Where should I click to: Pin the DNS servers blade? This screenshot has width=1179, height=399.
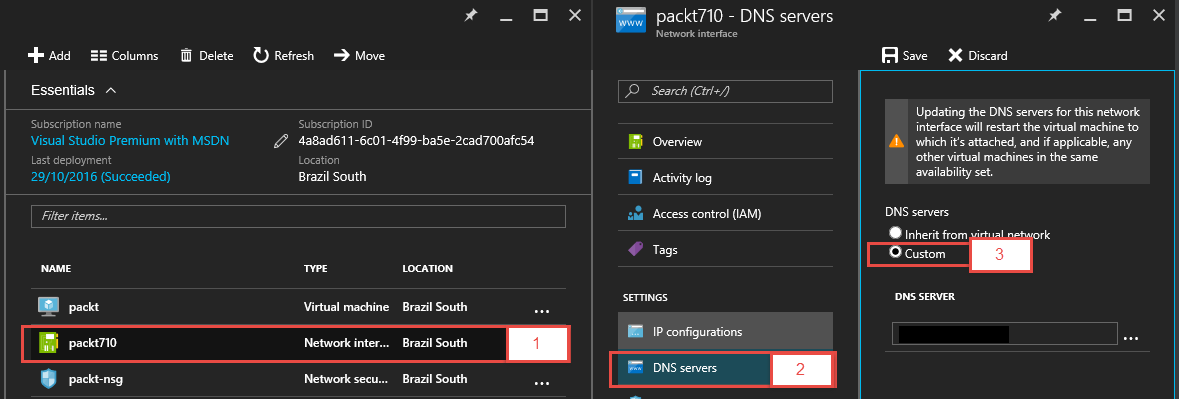pos(1056,15)
